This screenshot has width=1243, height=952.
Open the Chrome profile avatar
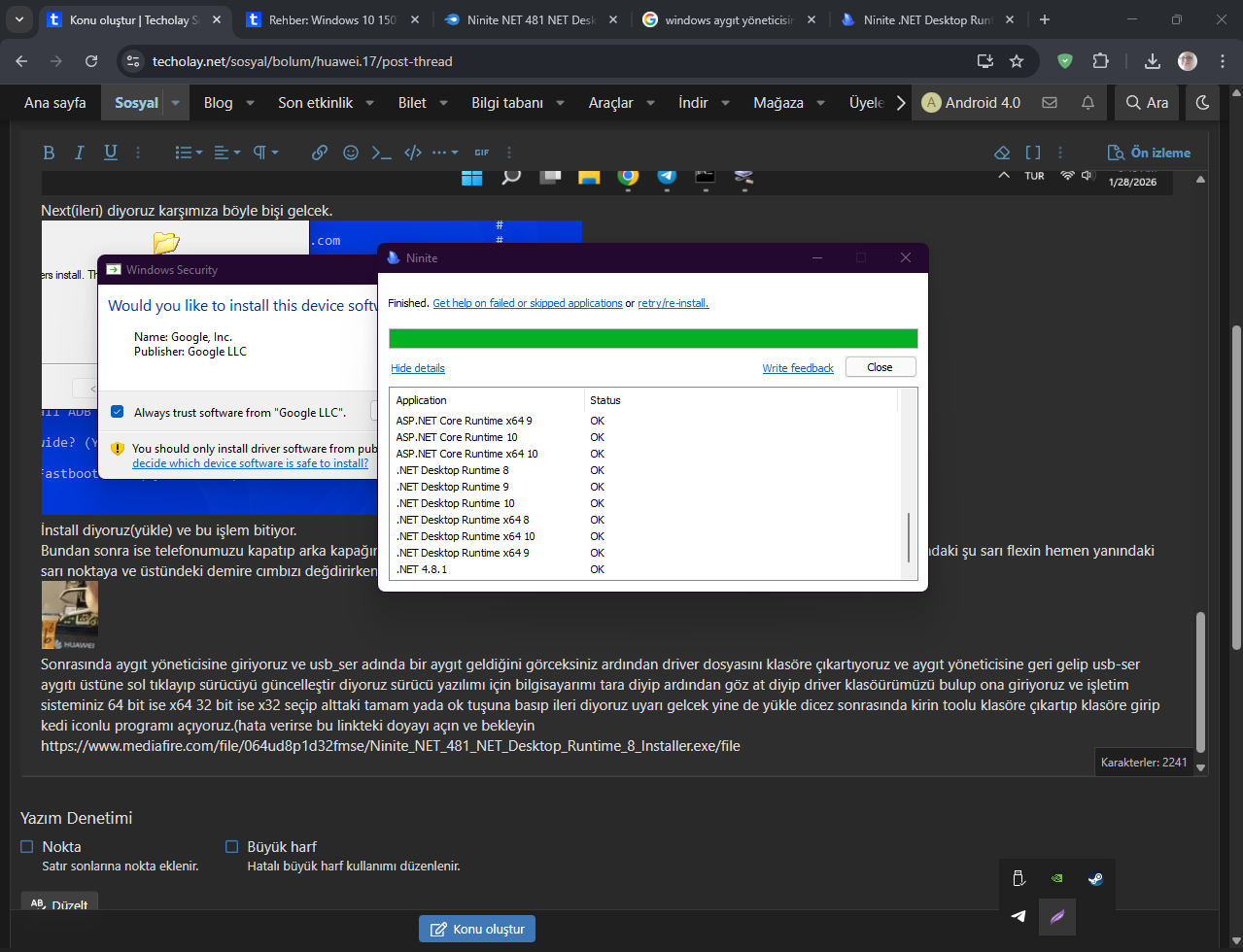[1188, 61]
